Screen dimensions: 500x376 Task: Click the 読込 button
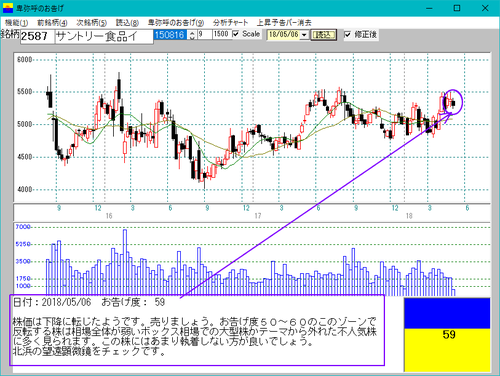click(x=323, y=35)
